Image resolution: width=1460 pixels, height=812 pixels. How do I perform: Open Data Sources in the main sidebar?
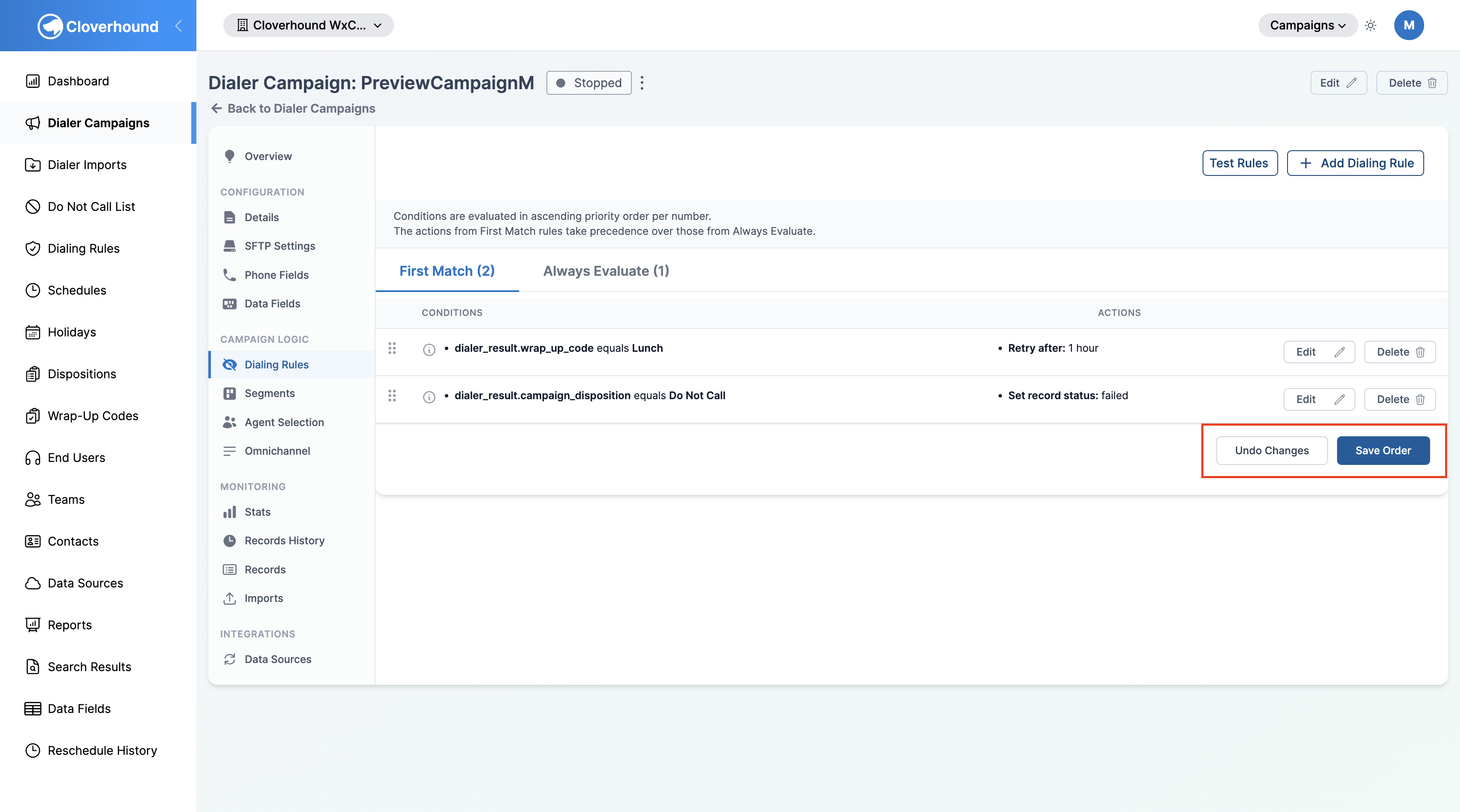pos(97,584)
